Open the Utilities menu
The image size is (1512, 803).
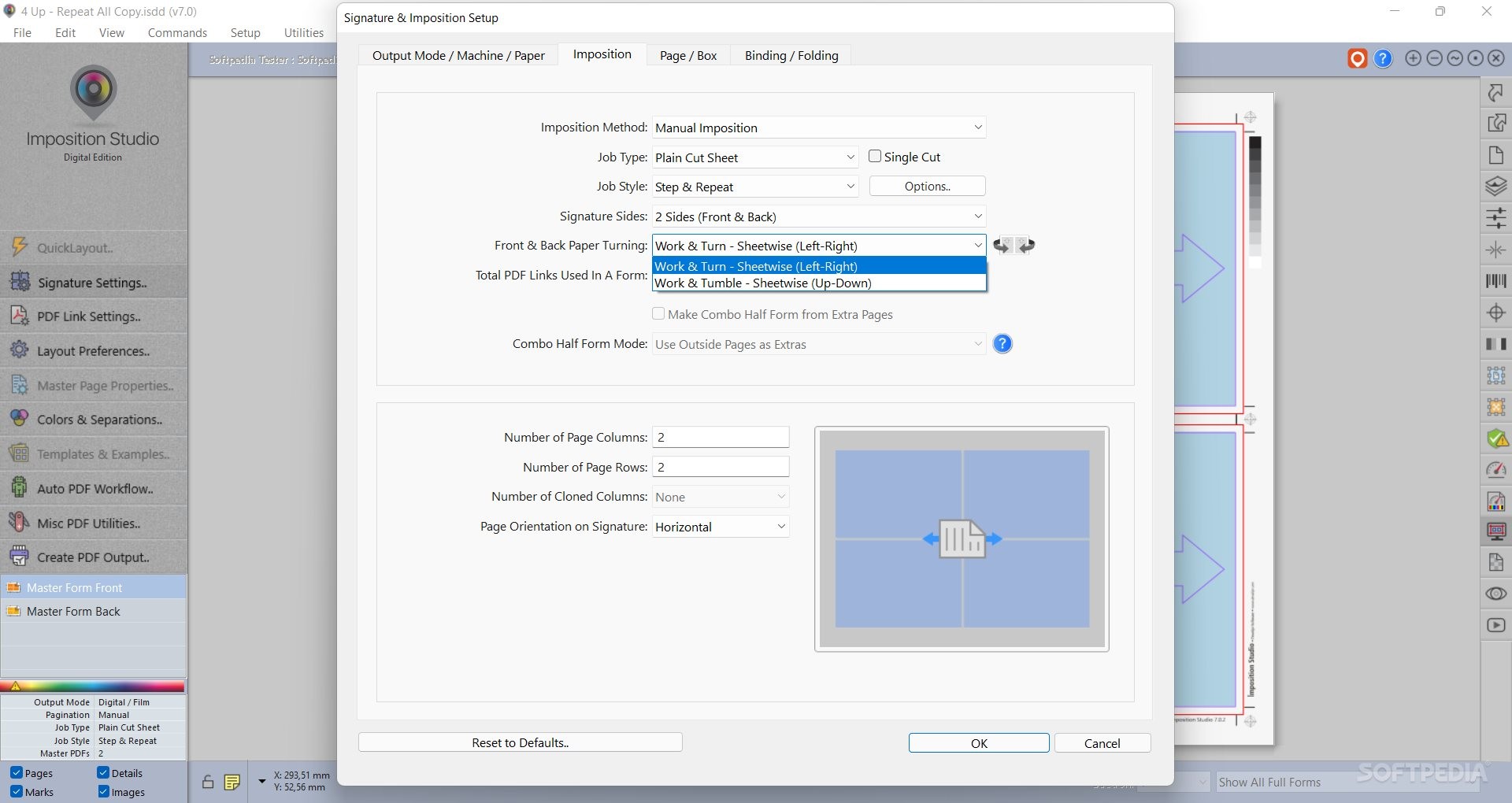click(303, 32)
